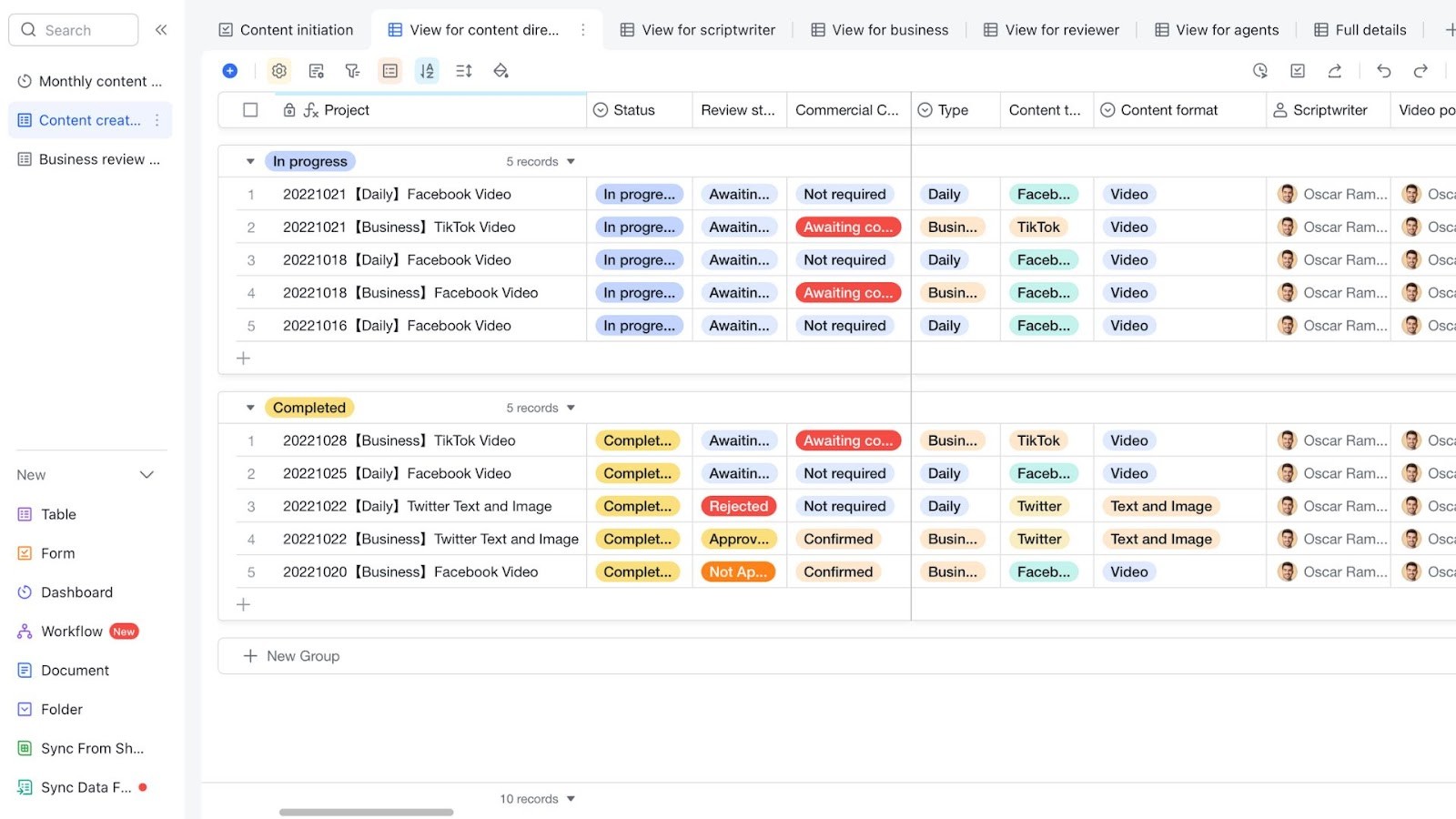The image size is (1456, 819).
Task: Check row 1 of the In progress group
Action: pyautogui.click(x=250, y=194)
